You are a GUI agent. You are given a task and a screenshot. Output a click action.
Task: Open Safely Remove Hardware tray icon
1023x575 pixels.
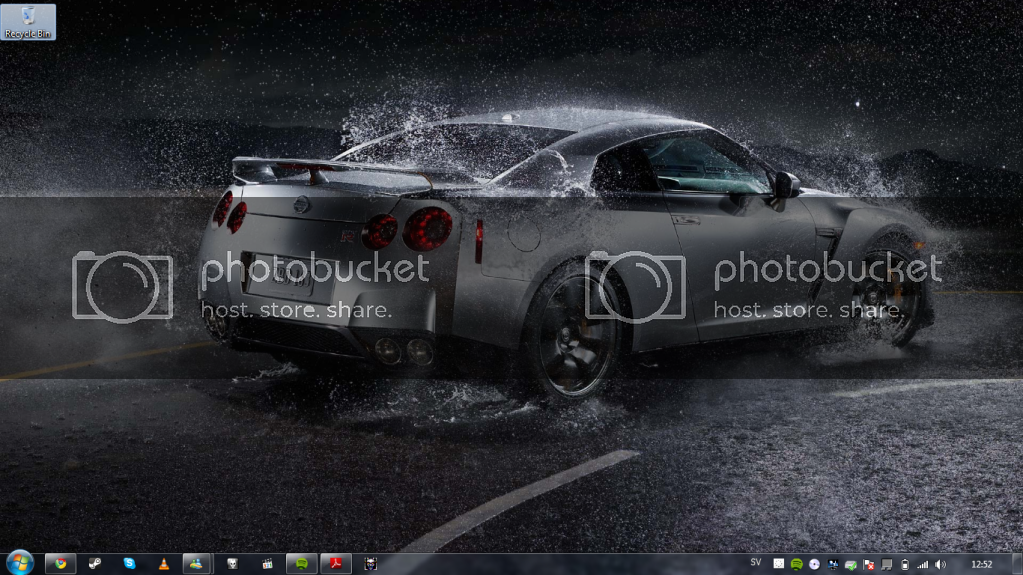[851, 564]
